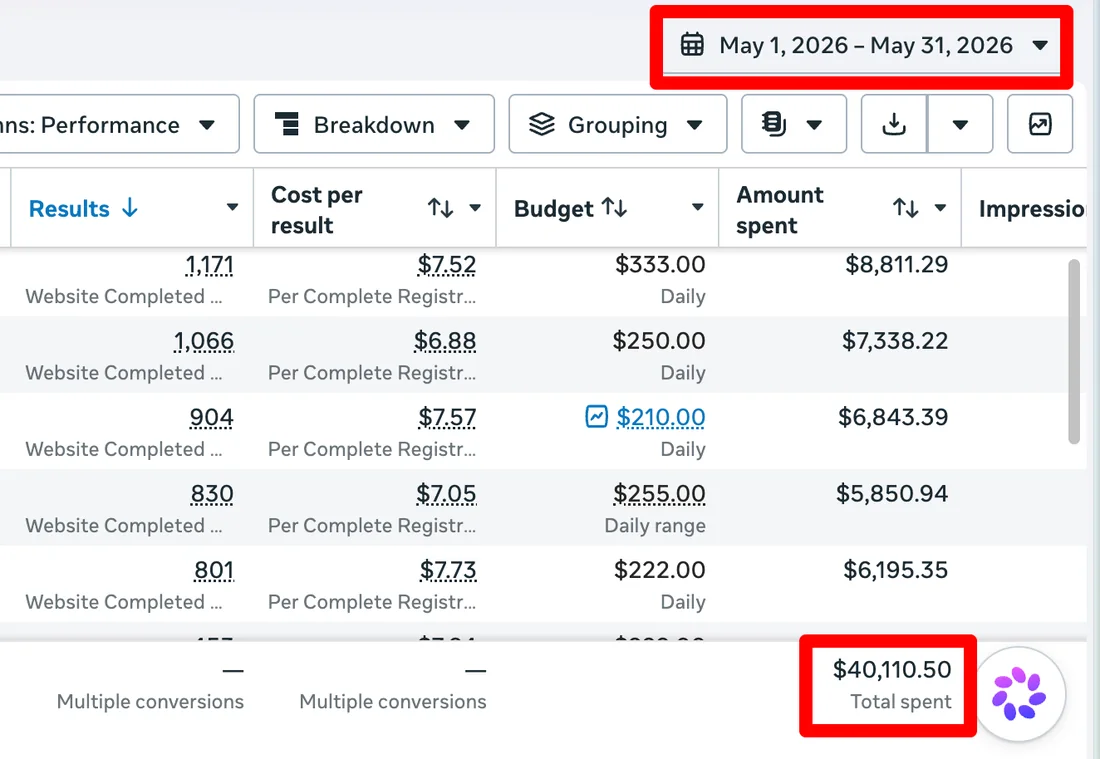Screen dimensions: 1100x759
Task: Select the $250.00 daily budget cell
Action: (659, 342)
